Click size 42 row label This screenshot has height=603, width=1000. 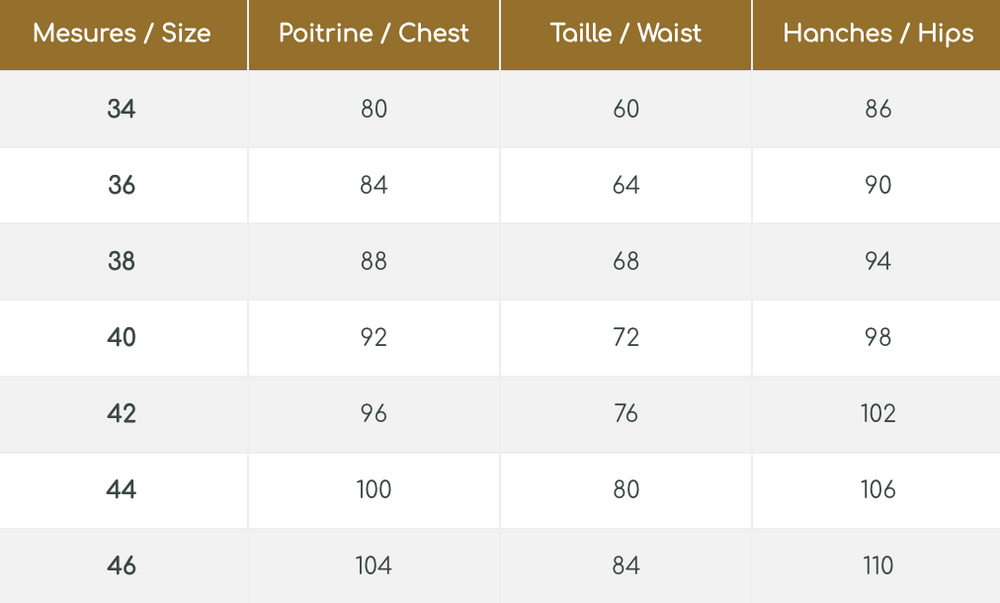[122, 413]
